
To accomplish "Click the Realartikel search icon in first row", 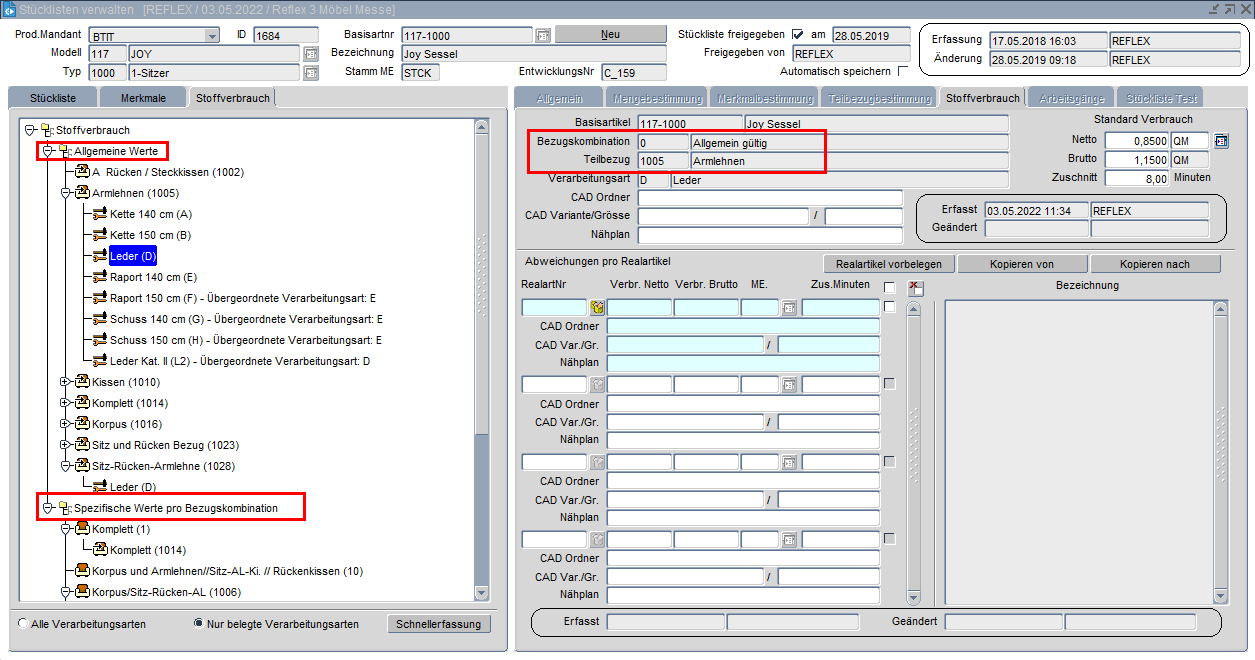I will (598, 308).
